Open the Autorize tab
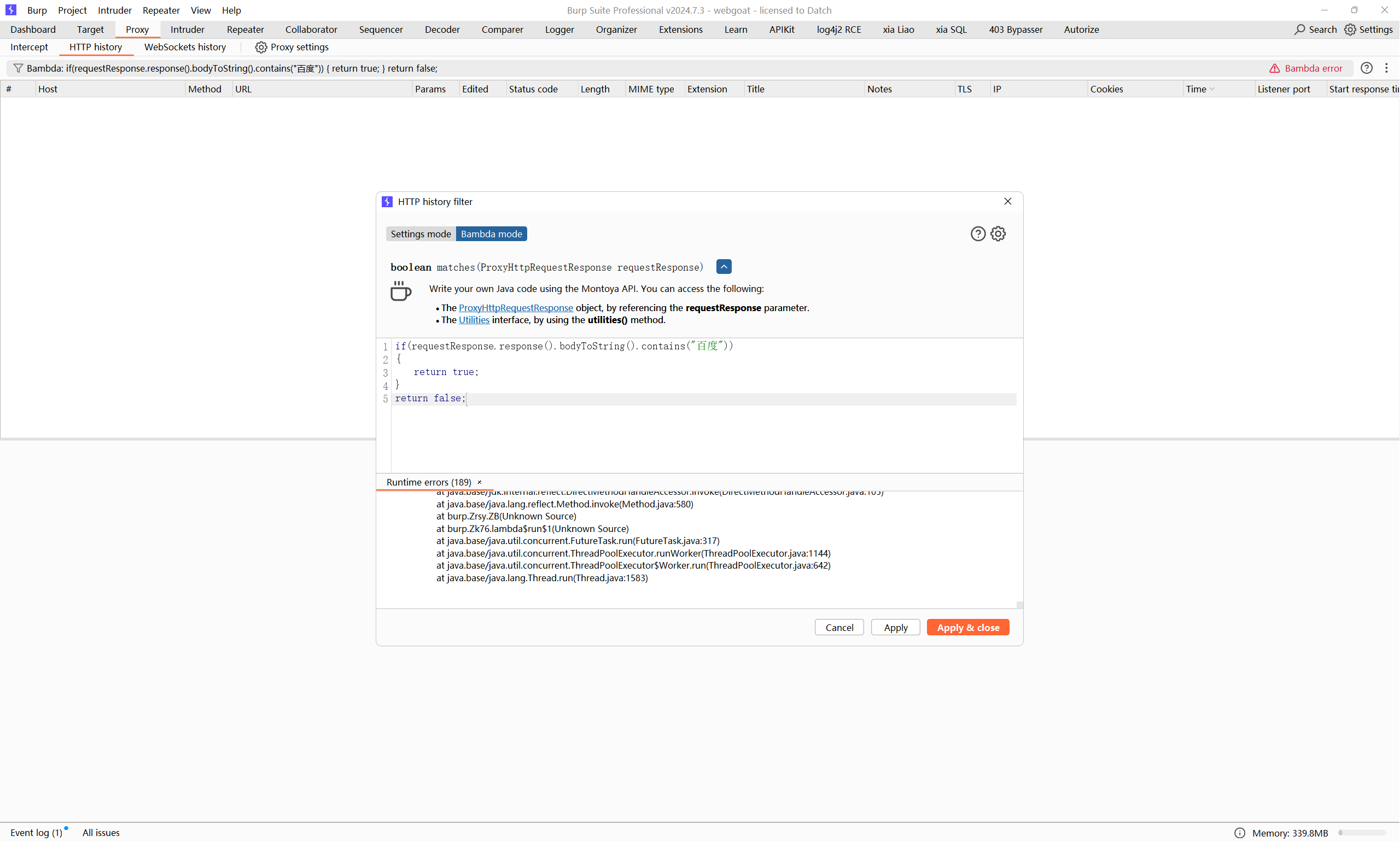 pyautogui.click(x=1081, y=30)
